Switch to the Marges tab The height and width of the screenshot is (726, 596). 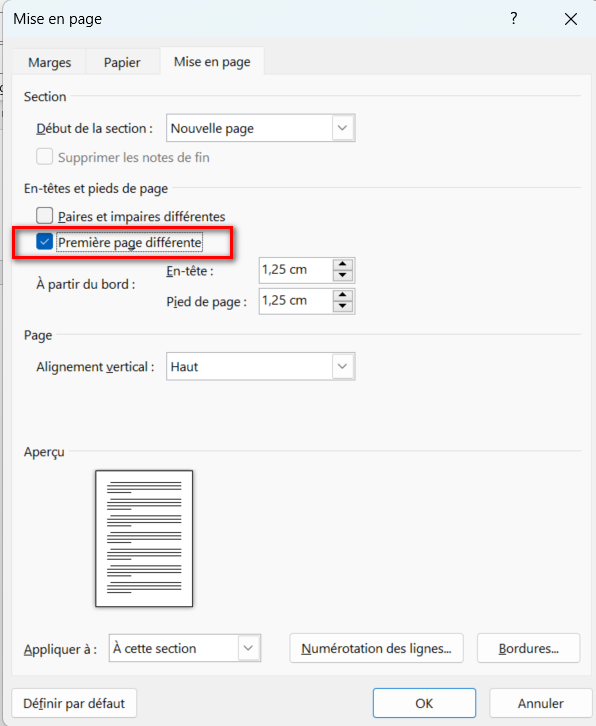pyautogui.click(x=50, y=62)
